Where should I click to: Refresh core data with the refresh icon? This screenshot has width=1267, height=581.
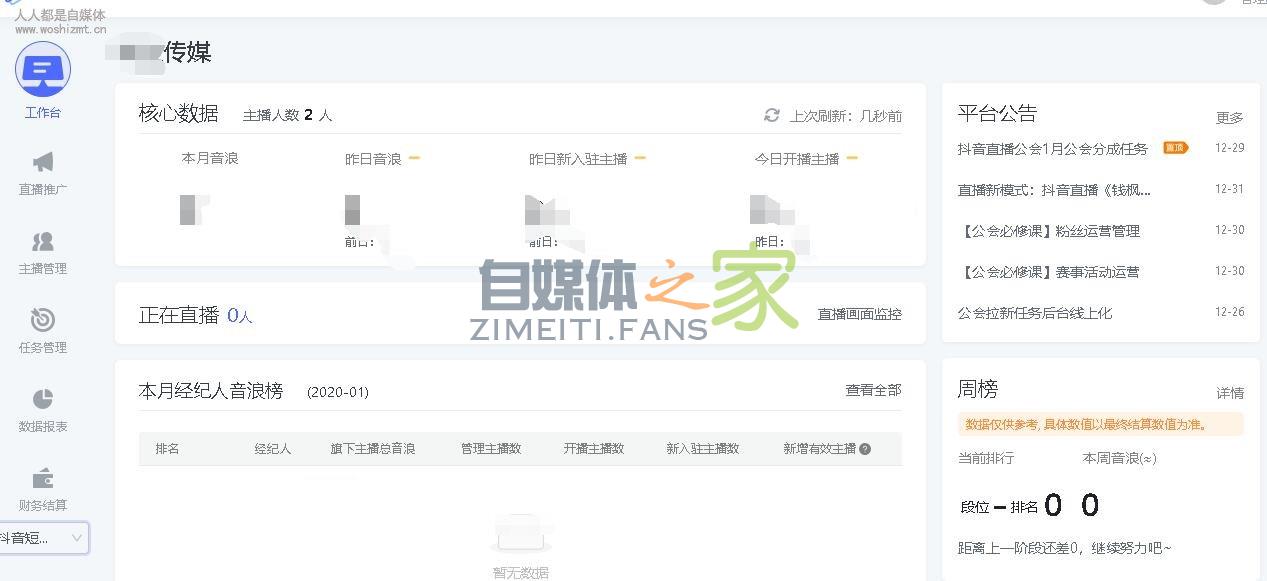click(770, 115)
